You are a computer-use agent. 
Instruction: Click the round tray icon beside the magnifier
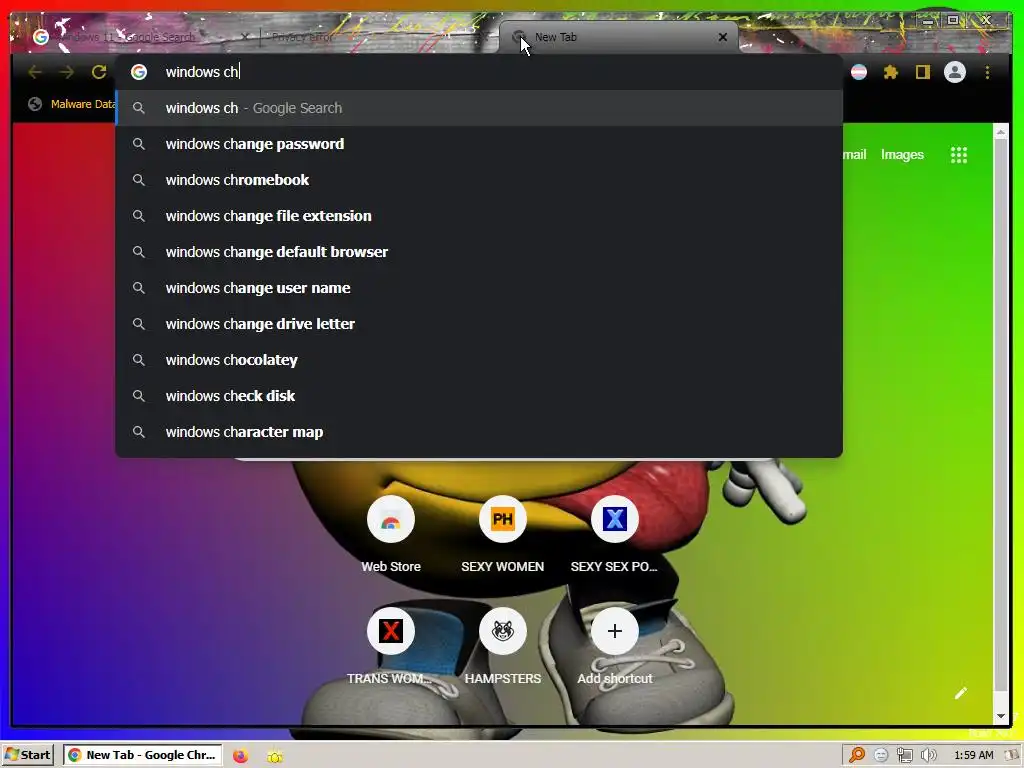pos(880,755)
